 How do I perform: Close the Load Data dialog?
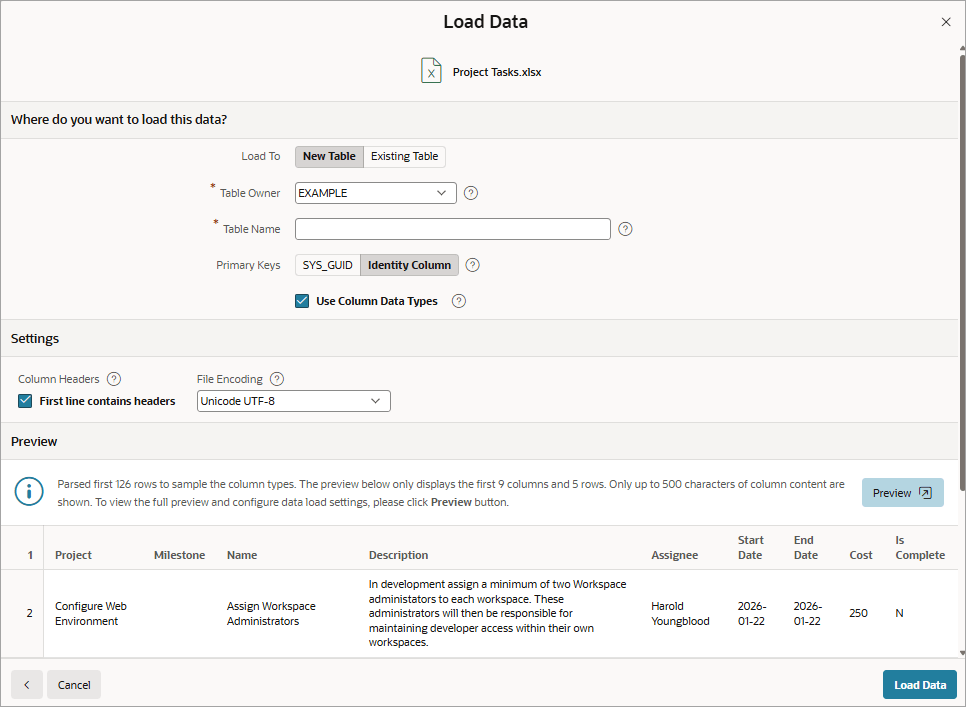(x=946, y=22)
